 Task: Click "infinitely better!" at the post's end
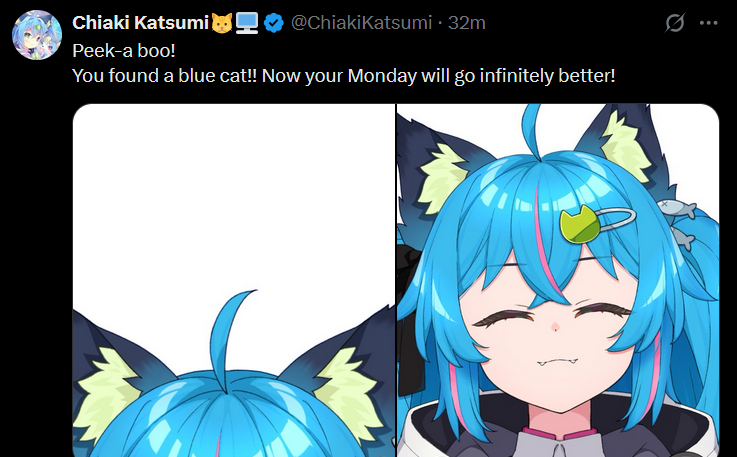click(x=547, y=75)
